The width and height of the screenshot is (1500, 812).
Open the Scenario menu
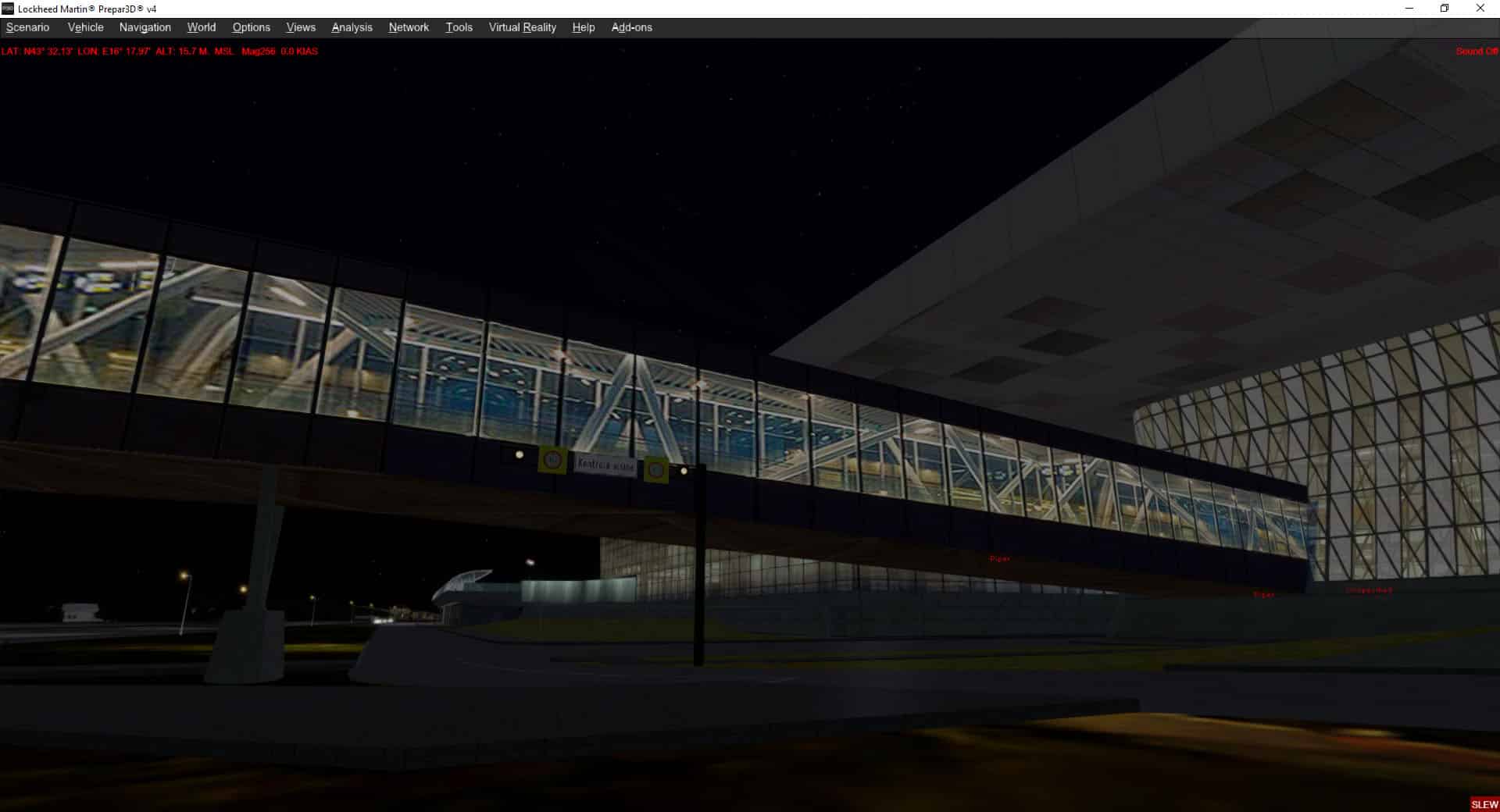click(27, 27)
